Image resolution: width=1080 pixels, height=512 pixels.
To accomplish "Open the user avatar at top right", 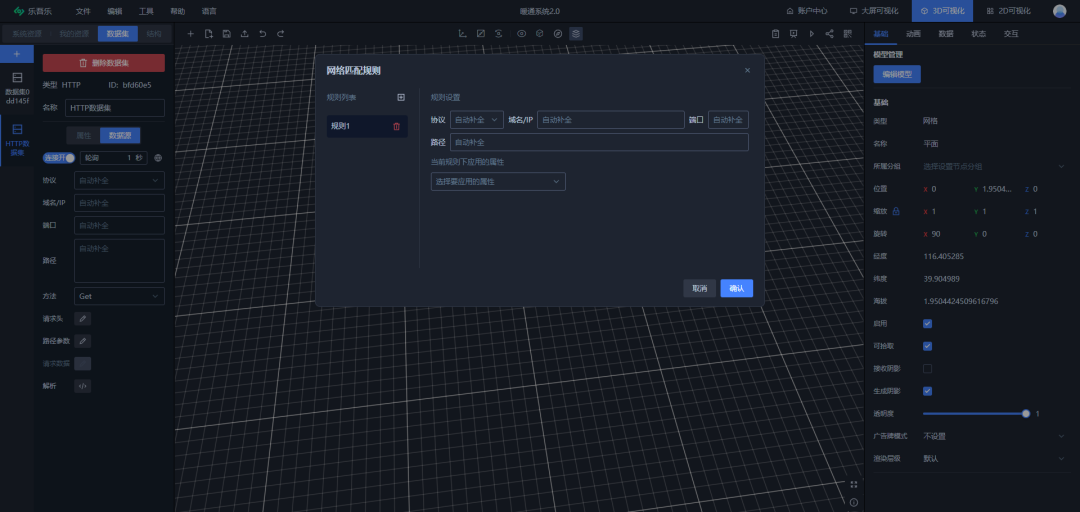I will pyautogui.click(x=1059, y=11).
